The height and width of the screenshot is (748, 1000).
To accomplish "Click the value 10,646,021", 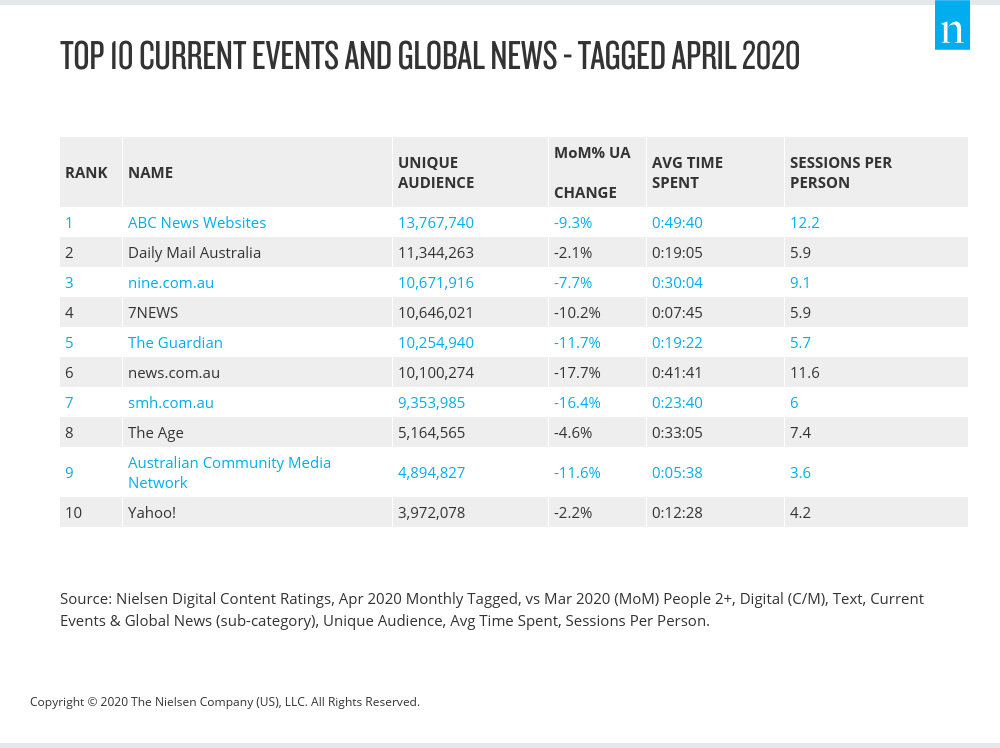I will [x=436, y=312].
